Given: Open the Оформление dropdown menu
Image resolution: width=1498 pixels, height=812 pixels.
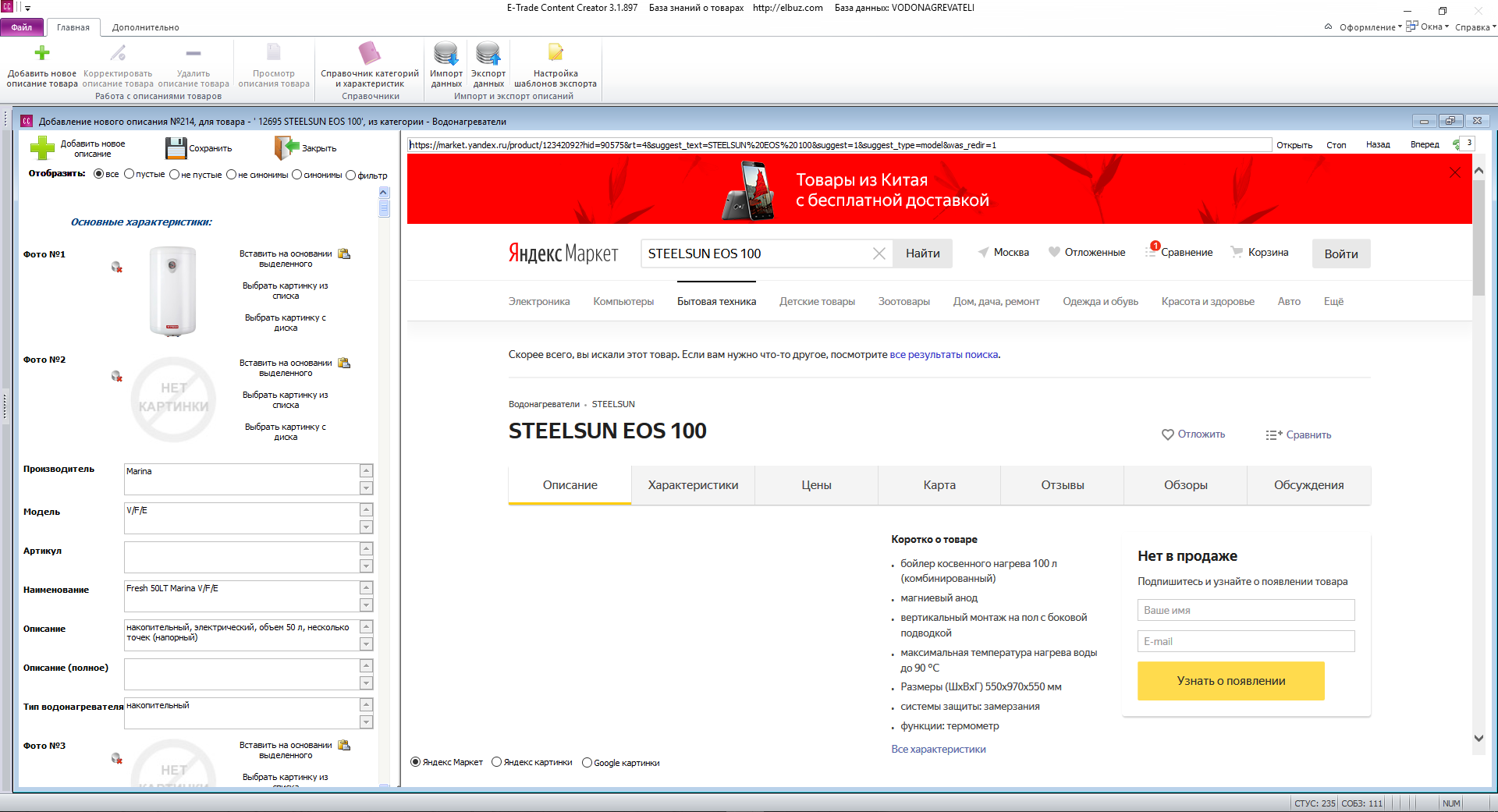Looking at the screenshot, I should [1370, 27].
